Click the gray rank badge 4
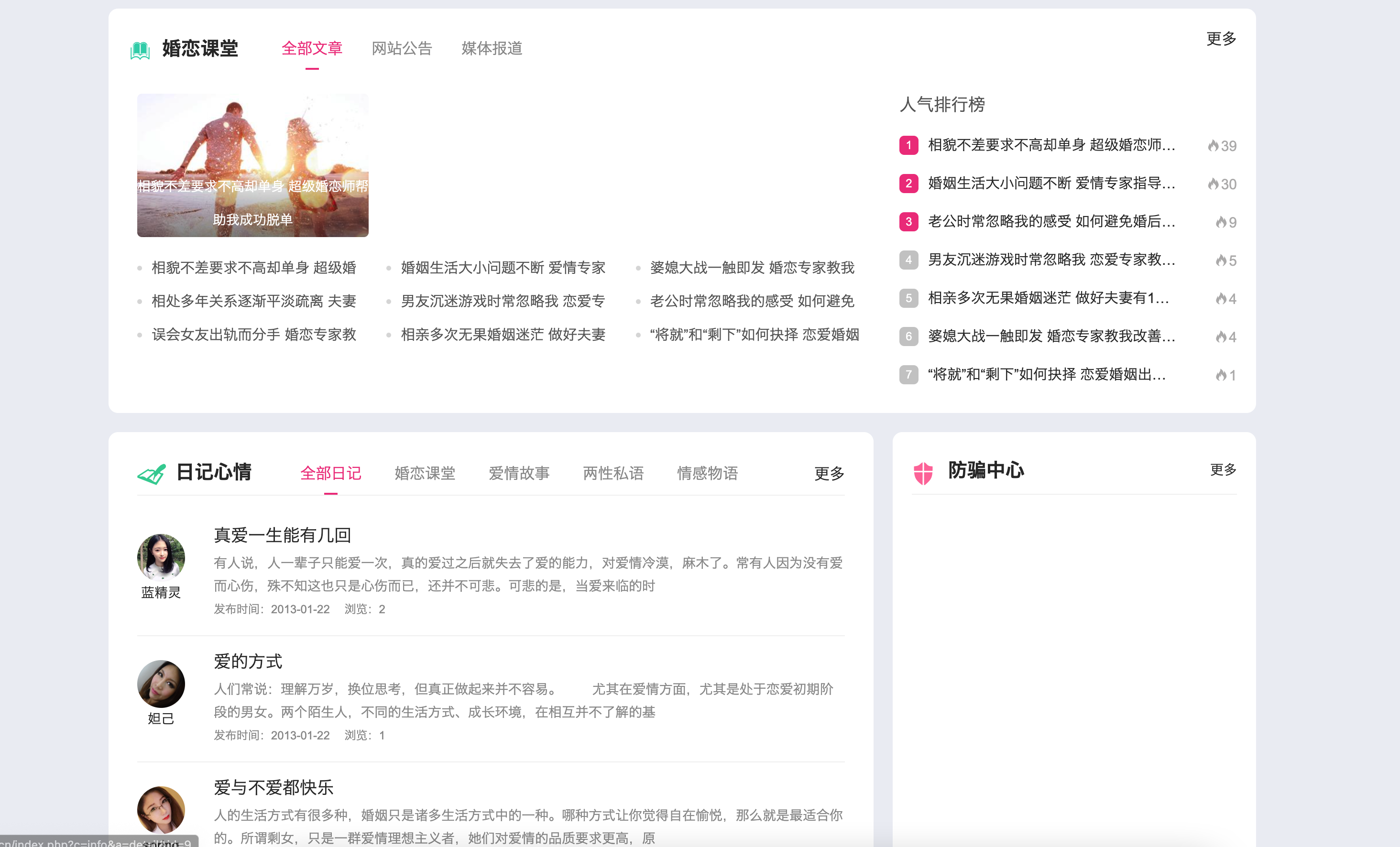 coord(908,260)
